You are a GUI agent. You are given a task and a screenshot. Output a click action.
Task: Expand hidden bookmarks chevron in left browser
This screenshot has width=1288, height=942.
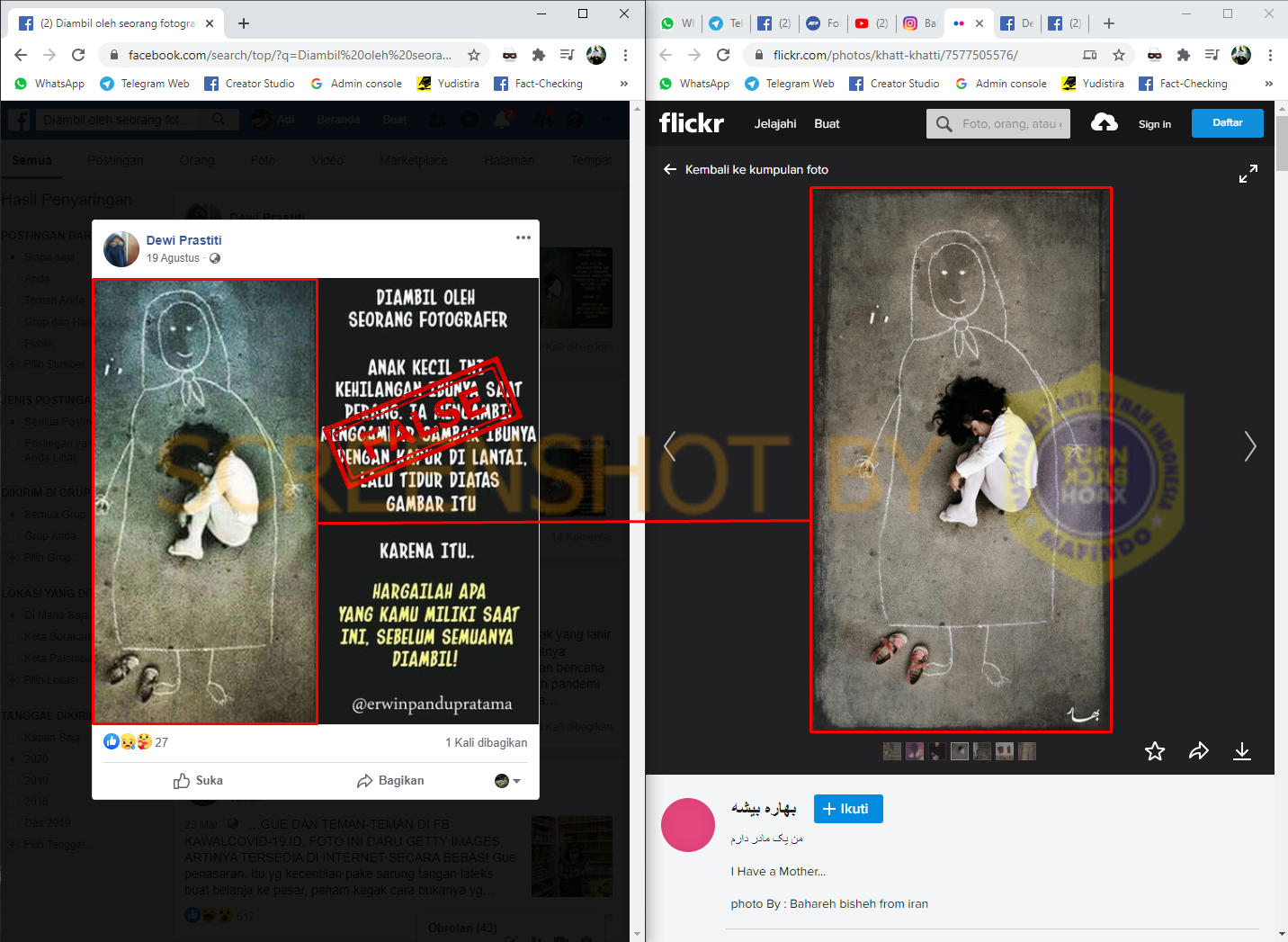(x=623, y=84)
